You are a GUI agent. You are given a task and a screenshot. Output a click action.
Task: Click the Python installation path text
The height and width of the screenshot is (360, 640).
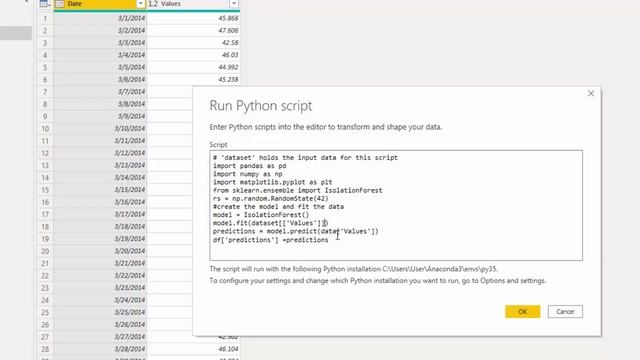[x=440, y=269]
